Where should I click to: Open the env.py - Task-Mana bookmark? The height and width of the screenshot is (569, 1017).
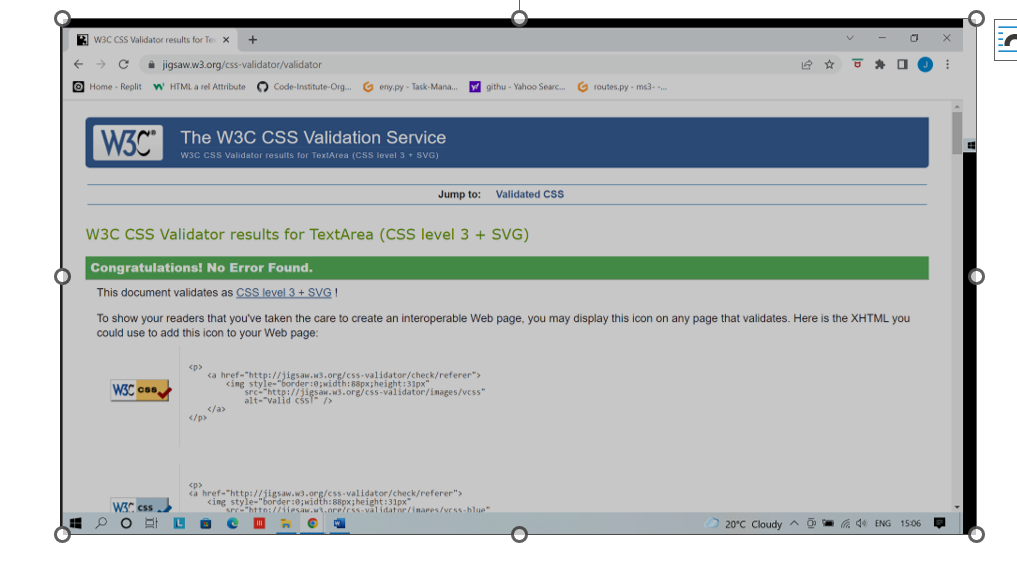tap(410, 86)
